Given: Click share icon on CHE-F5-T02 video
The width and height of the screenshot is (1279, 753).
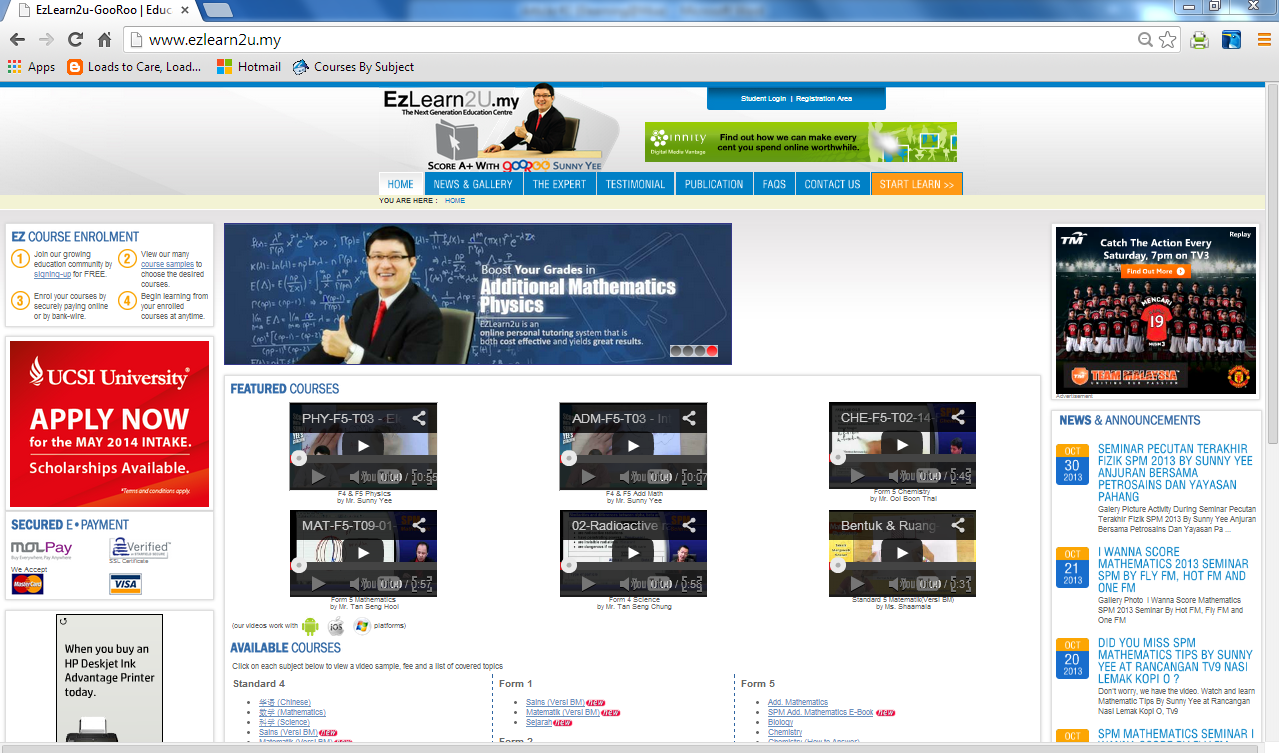Looking at the screenshot, I should [x=958, y=418].
